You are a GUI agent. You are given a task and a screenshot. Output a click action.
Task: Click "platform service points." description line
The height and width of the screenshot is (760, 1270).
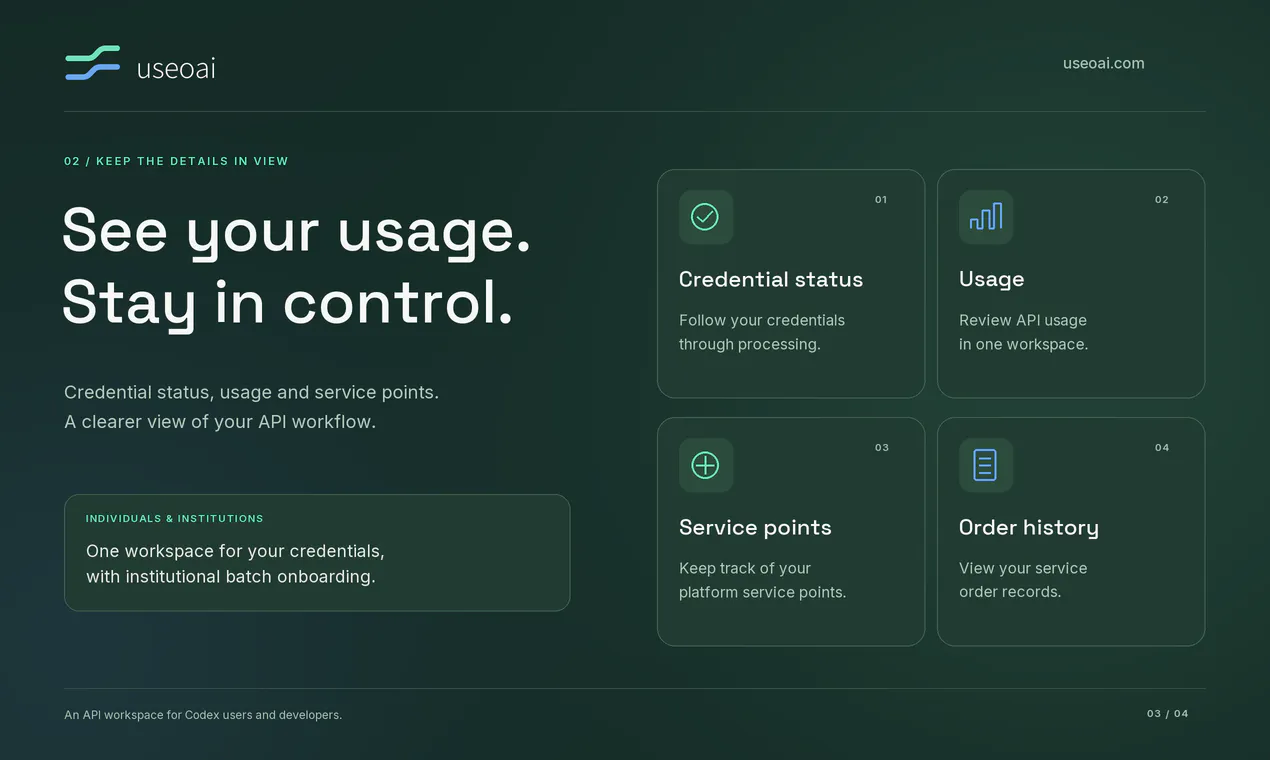pos(763,592)
